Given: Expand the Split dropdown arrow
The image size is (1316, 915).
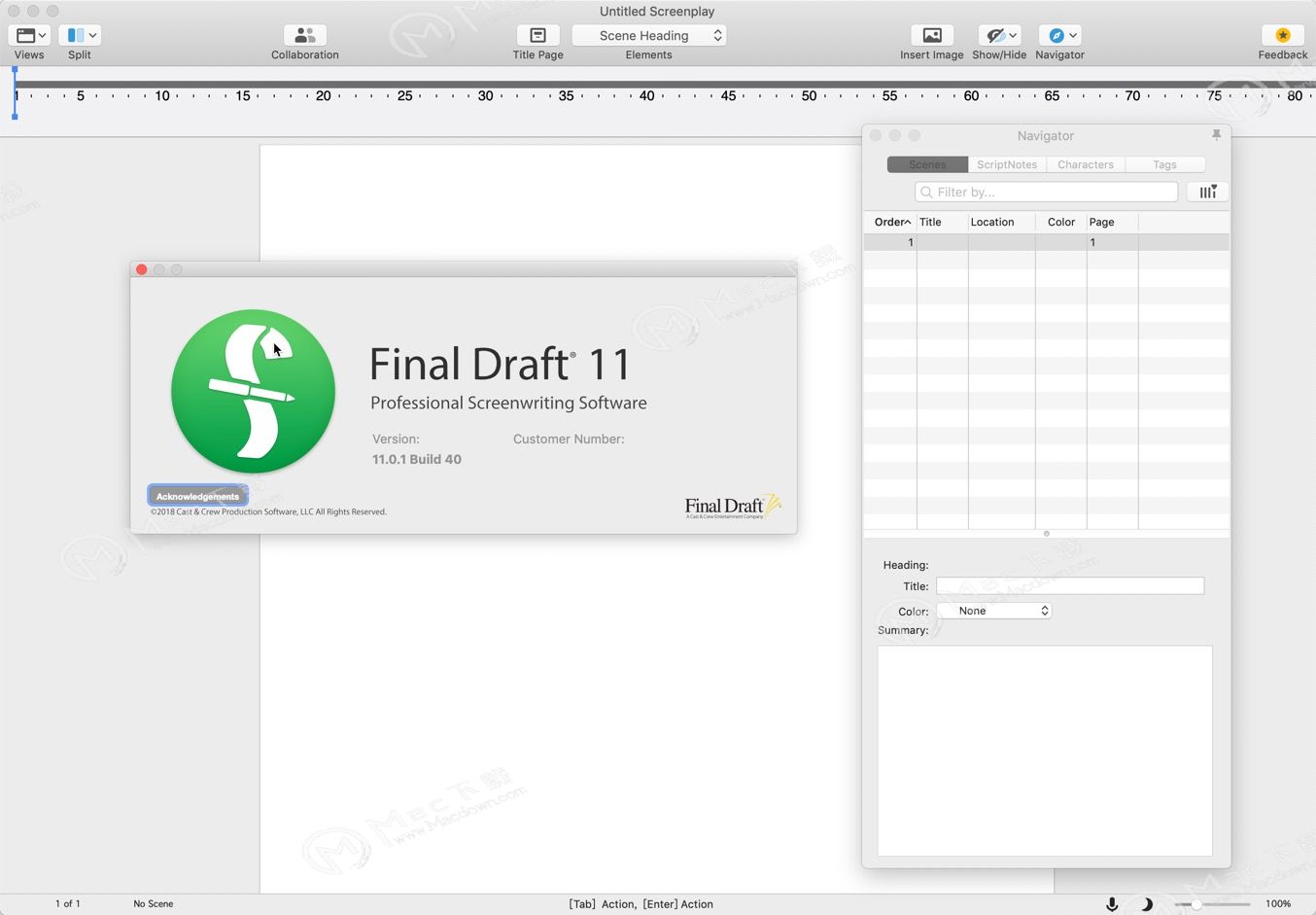Looking at the screenshot, I should (x=93, y=35).
